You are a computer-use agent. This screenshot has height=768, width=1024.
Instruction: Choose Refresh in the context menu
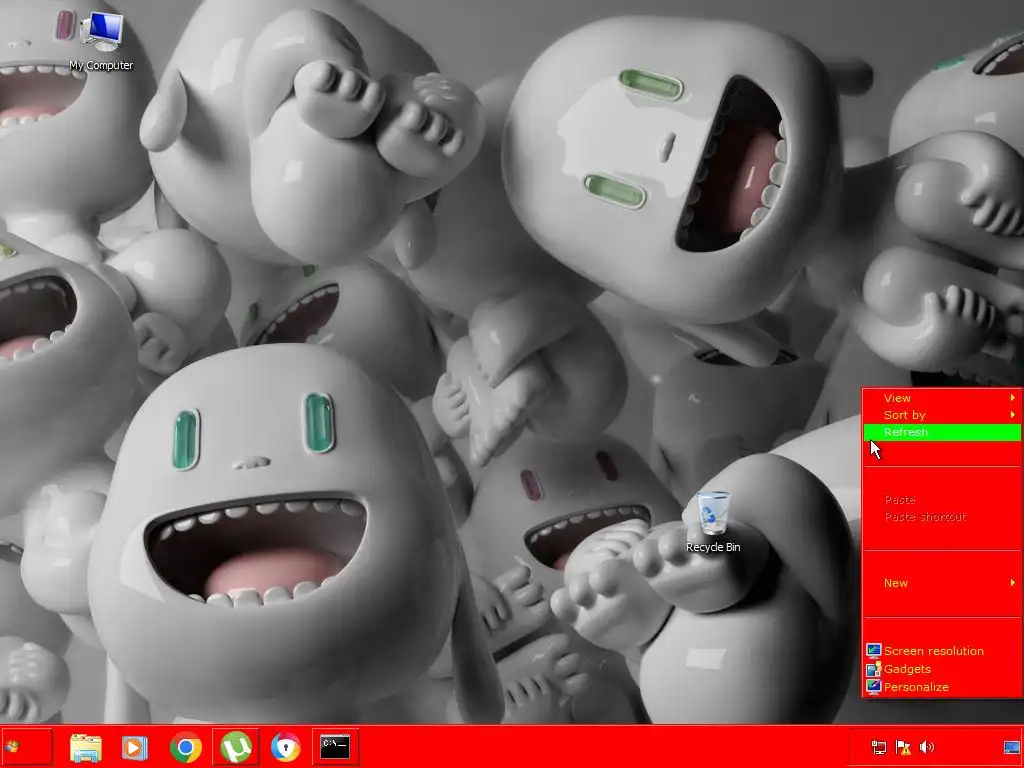point(942,432)
